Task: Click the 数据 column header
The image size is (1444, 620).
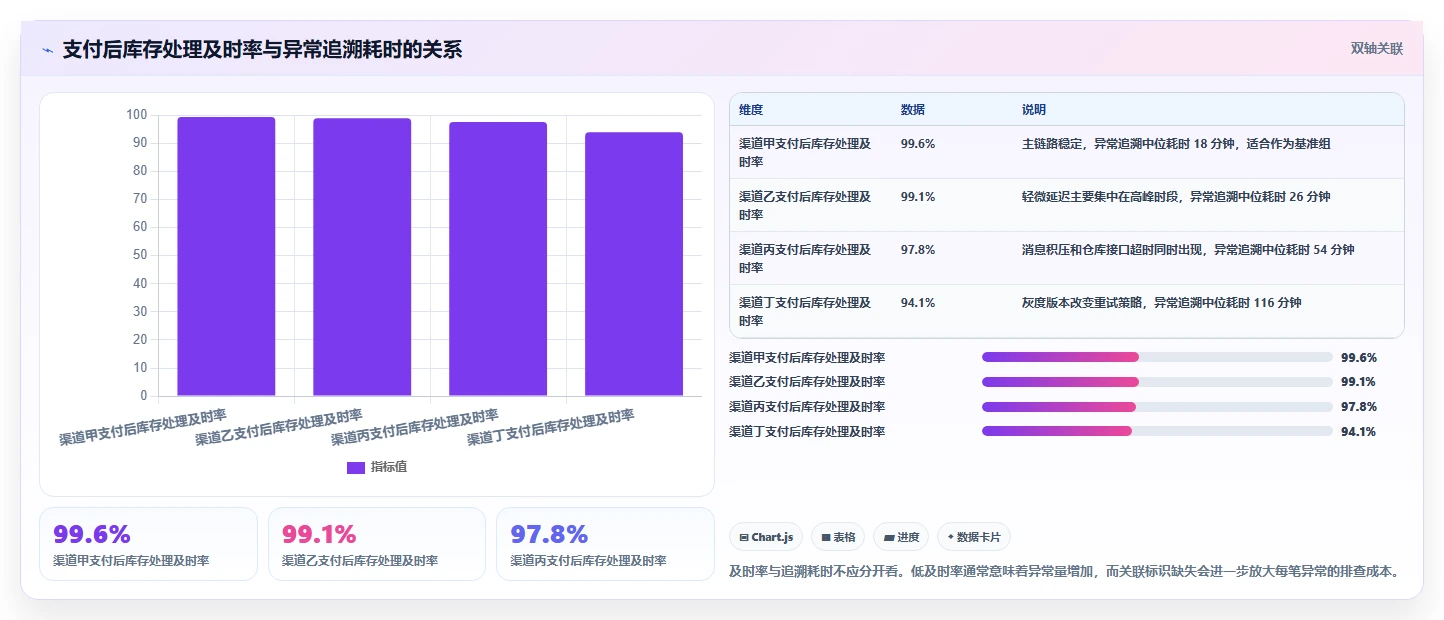Action: click(913, 110)
